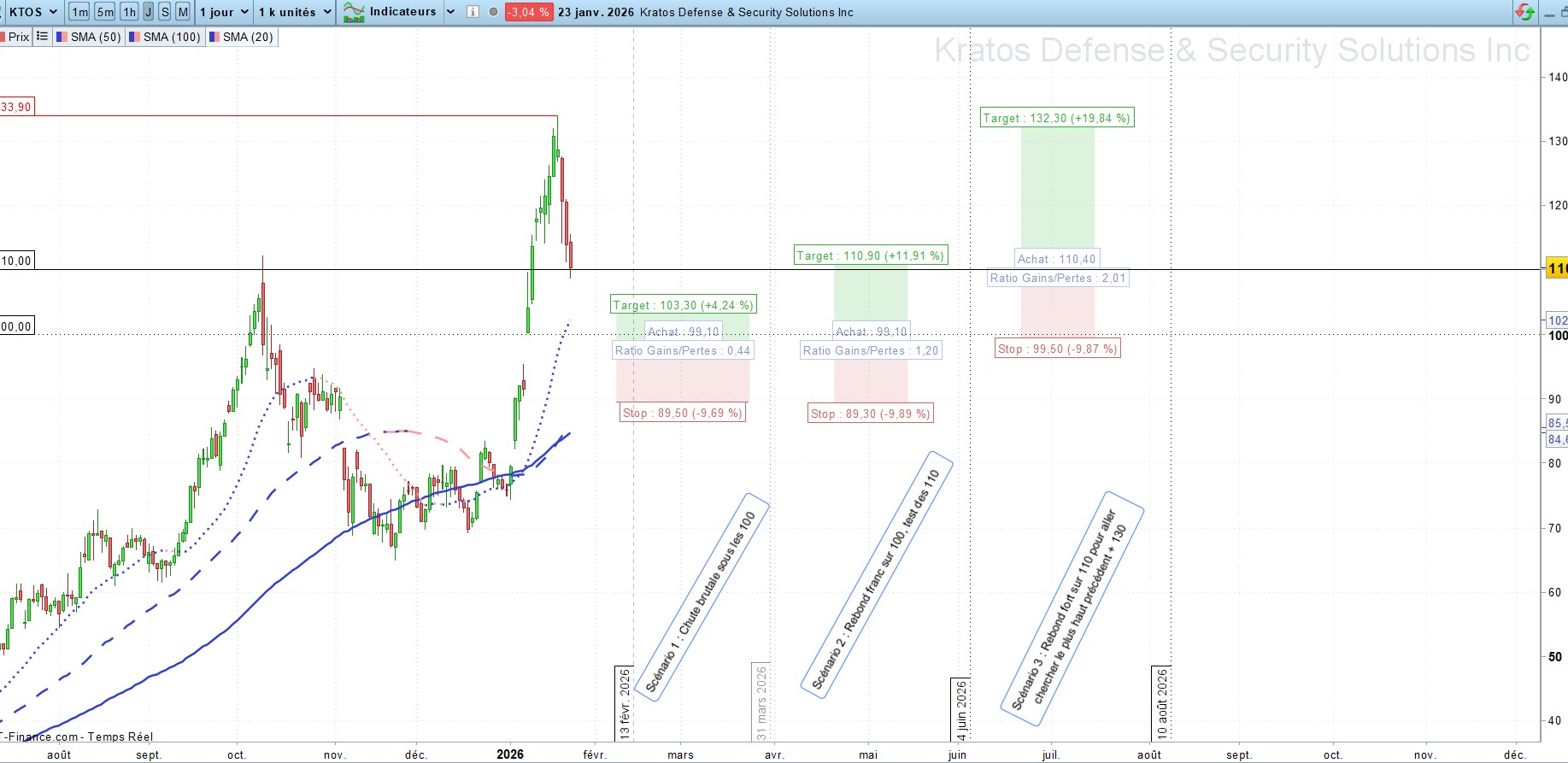The image size is (1568, 763).
Task: Select the 'Target : 103,30 (+4,24 %)' label
Action: 684,305
